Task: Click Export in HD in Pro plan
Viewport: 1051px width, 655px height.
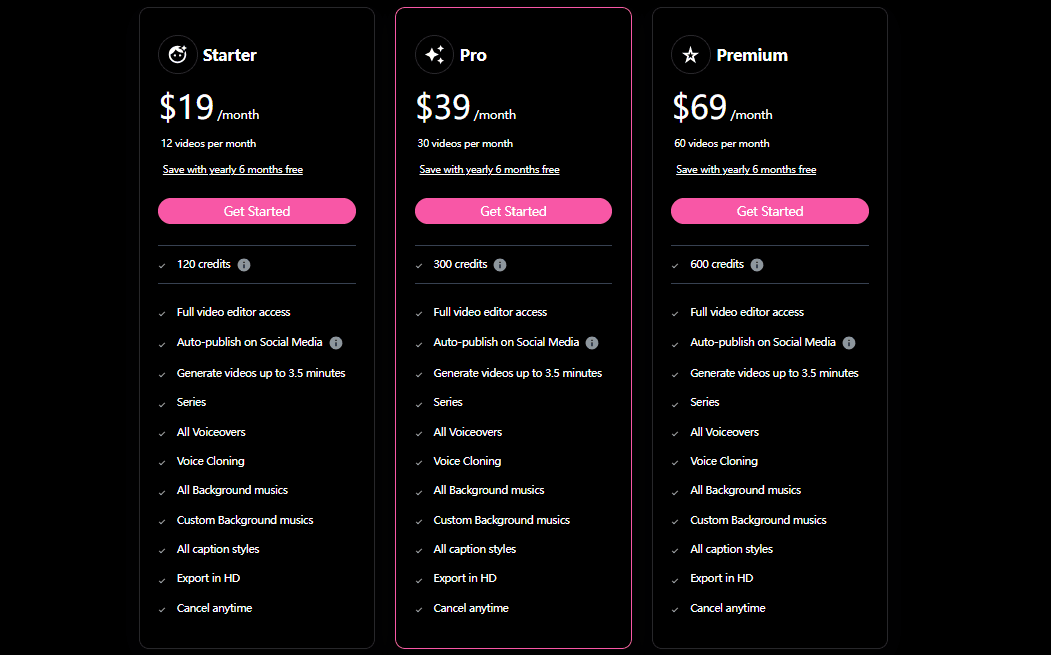Action: [x=465, y=578]
